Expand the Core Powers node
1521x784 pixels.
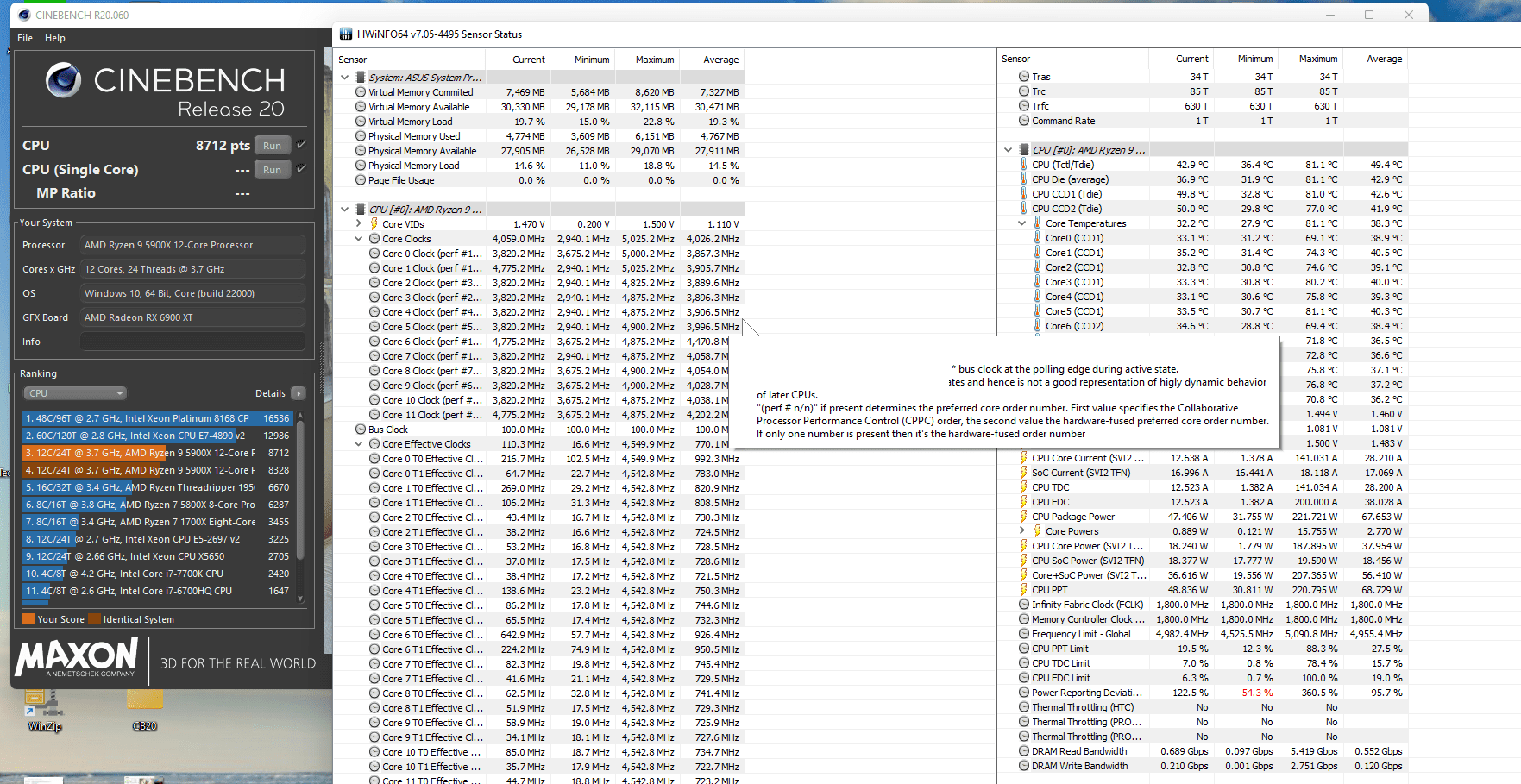coord(1022,531)
